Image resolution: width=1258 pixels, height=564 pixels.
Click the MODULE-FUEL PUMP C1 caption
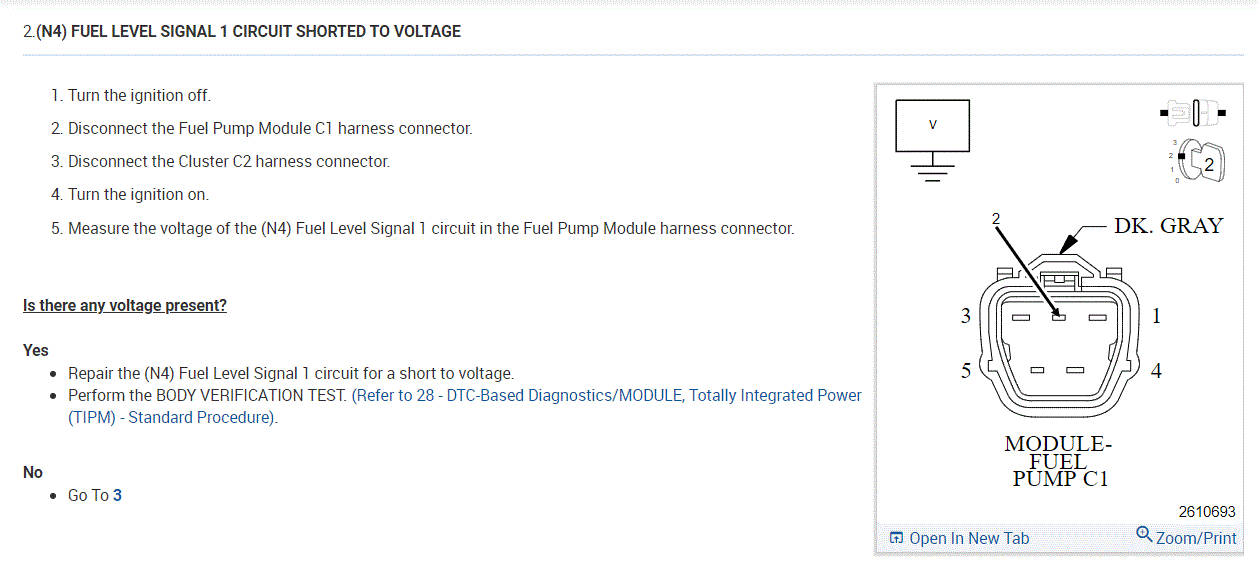click(x=1059, y=461)
